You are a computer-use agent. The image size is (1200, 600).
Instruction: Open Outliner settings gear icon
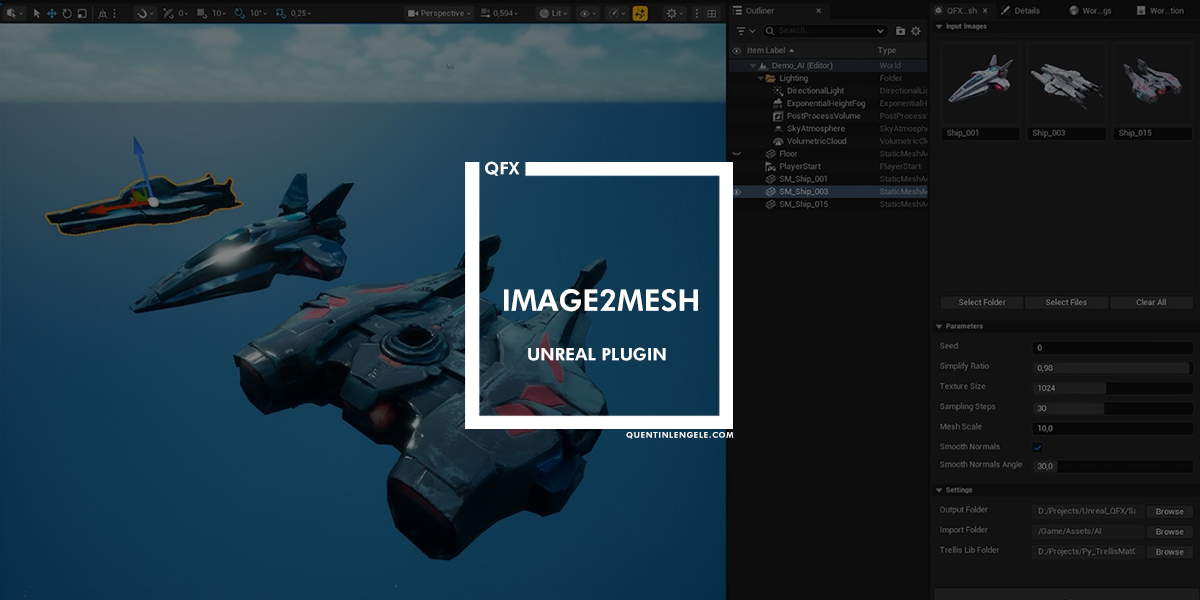coord(915,31)
